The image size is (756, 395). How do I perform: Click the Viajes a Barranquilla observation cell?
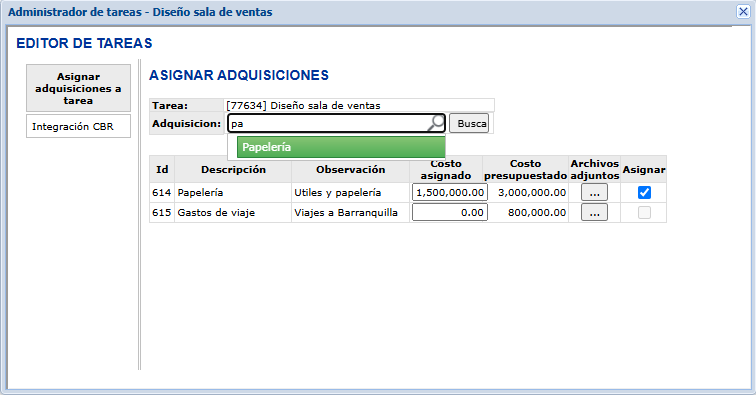point(351,213)
